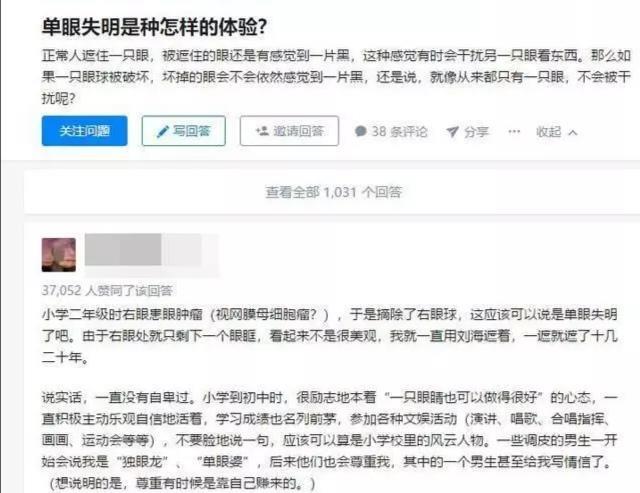
Task: Click the answer's first paragraph about 右眼
Action: [x=329, y=336]
